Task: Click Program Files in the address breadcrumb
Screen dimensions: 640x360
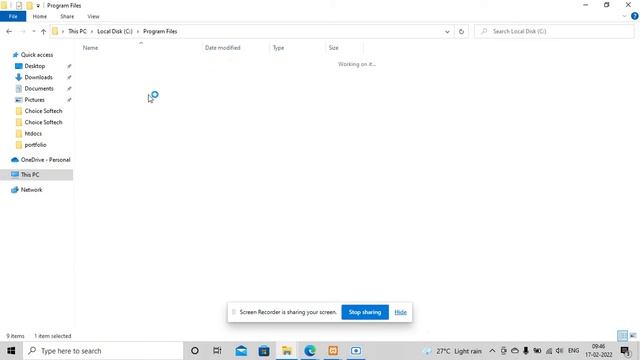Action: pyautogui.click(x=160, y=31)
